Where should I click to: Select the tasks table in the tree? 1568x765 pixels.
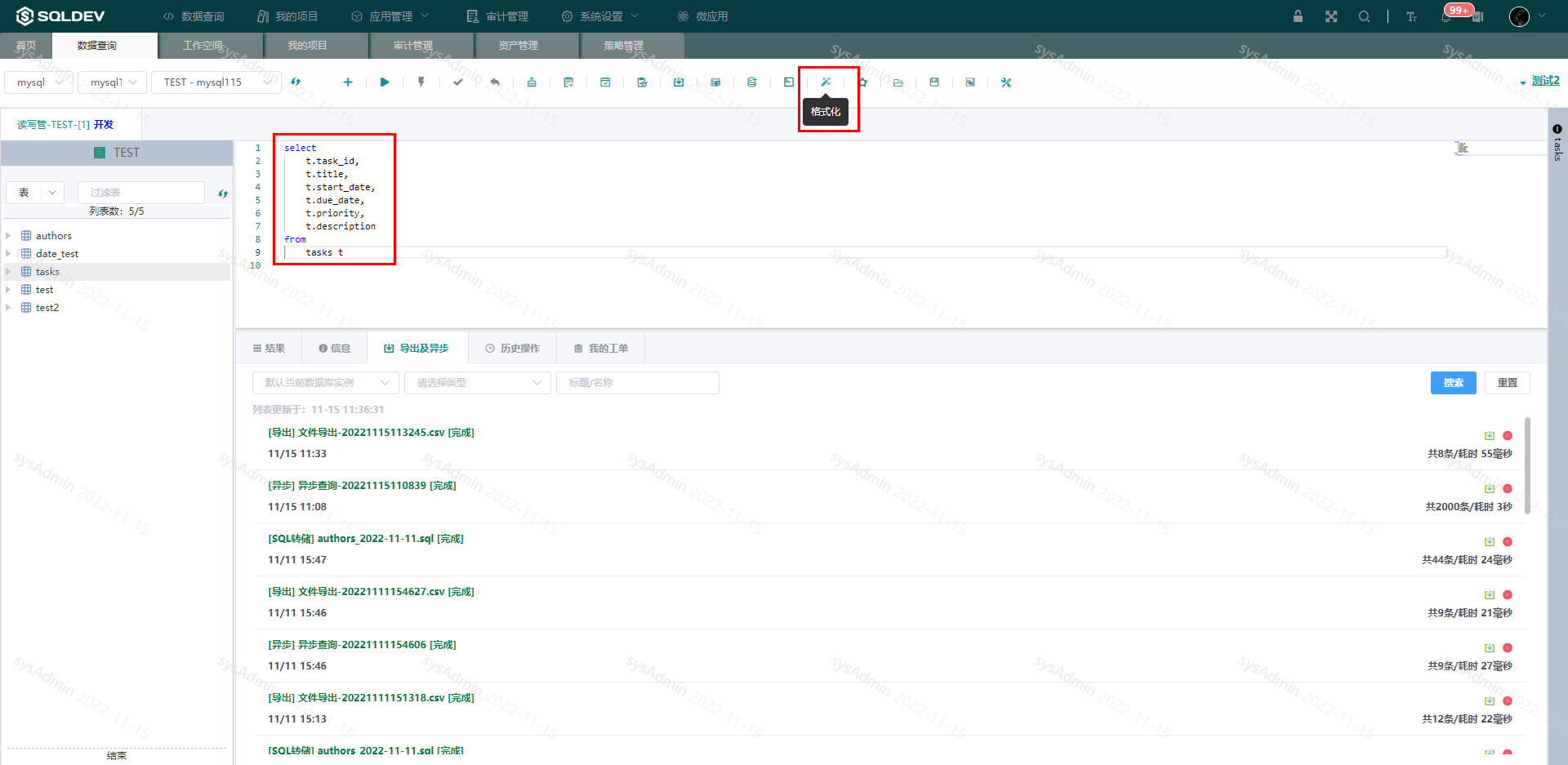(x=47, y=272)
